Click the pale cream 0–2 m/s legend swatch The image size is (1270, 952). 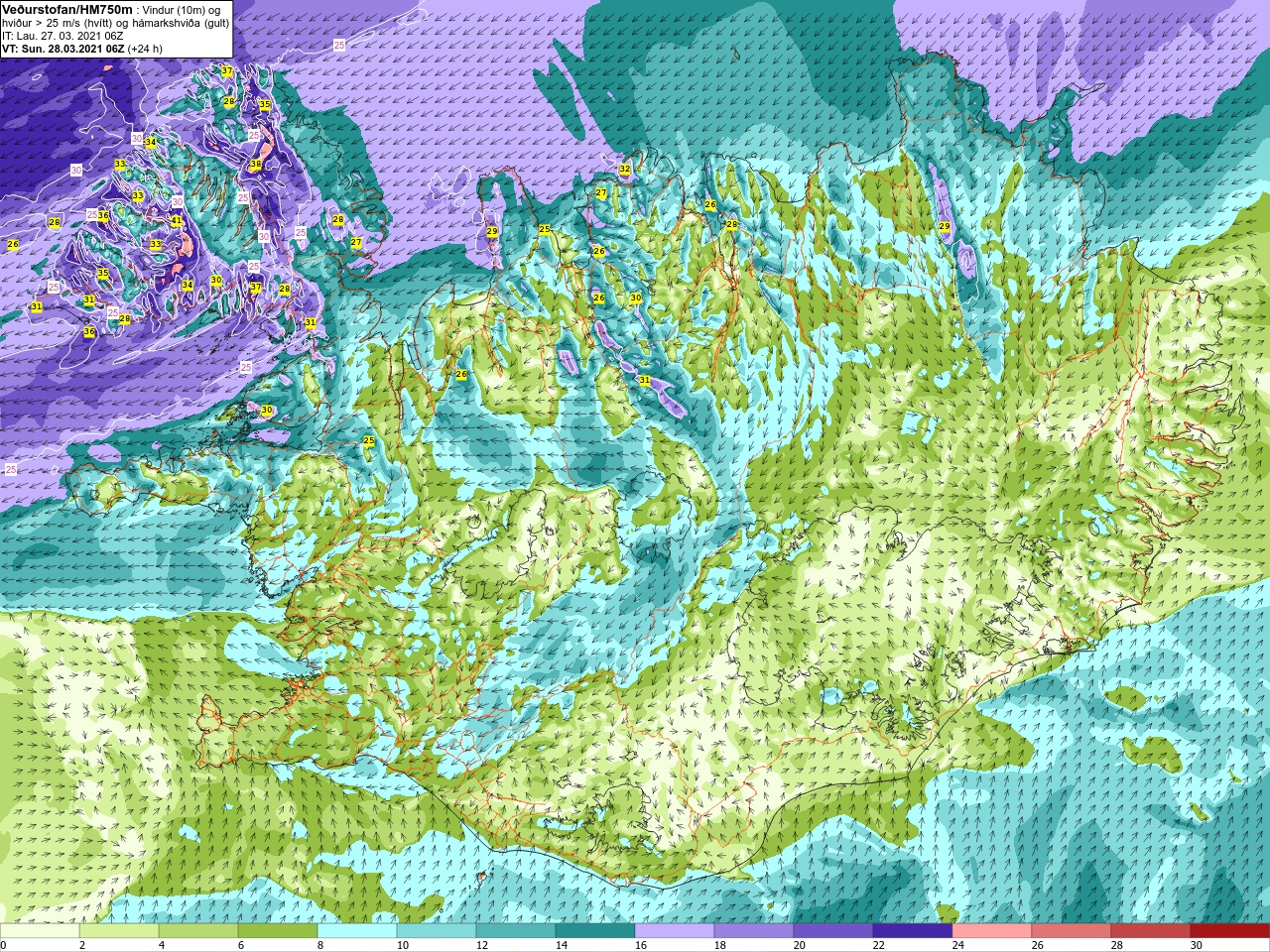click(40, 931)
